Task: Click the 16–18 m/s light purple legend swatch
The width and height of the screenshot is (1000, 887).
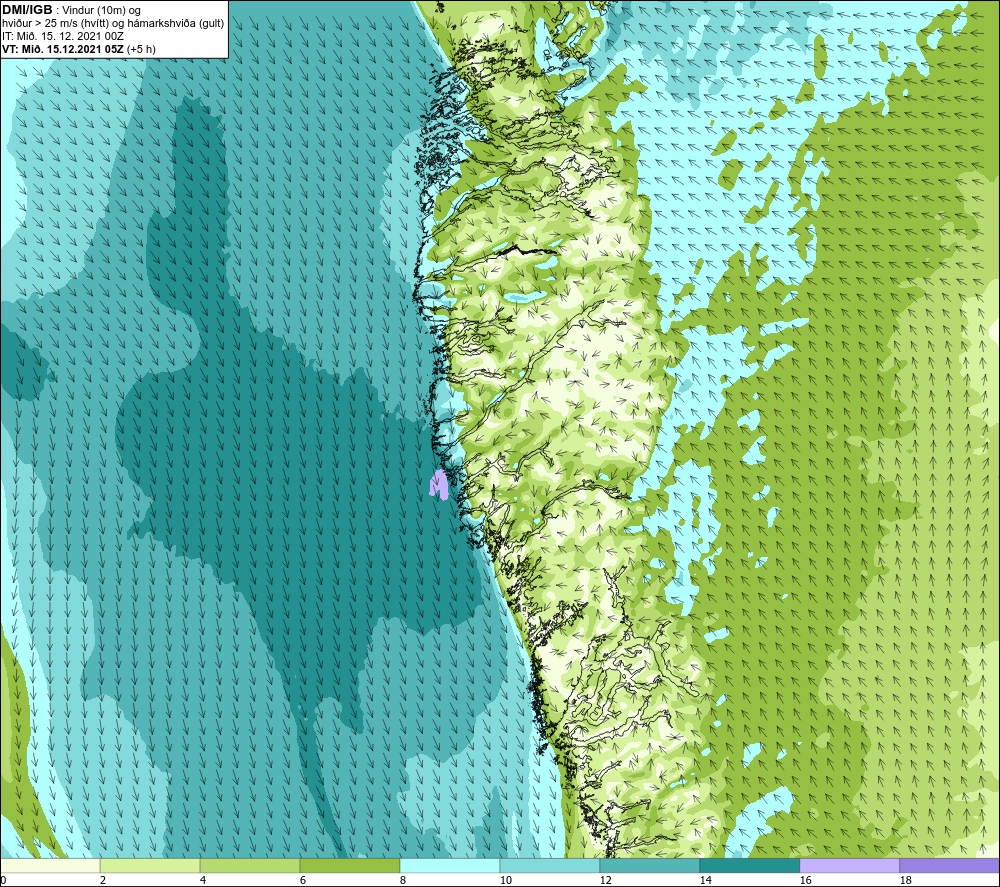Action: 849,865
